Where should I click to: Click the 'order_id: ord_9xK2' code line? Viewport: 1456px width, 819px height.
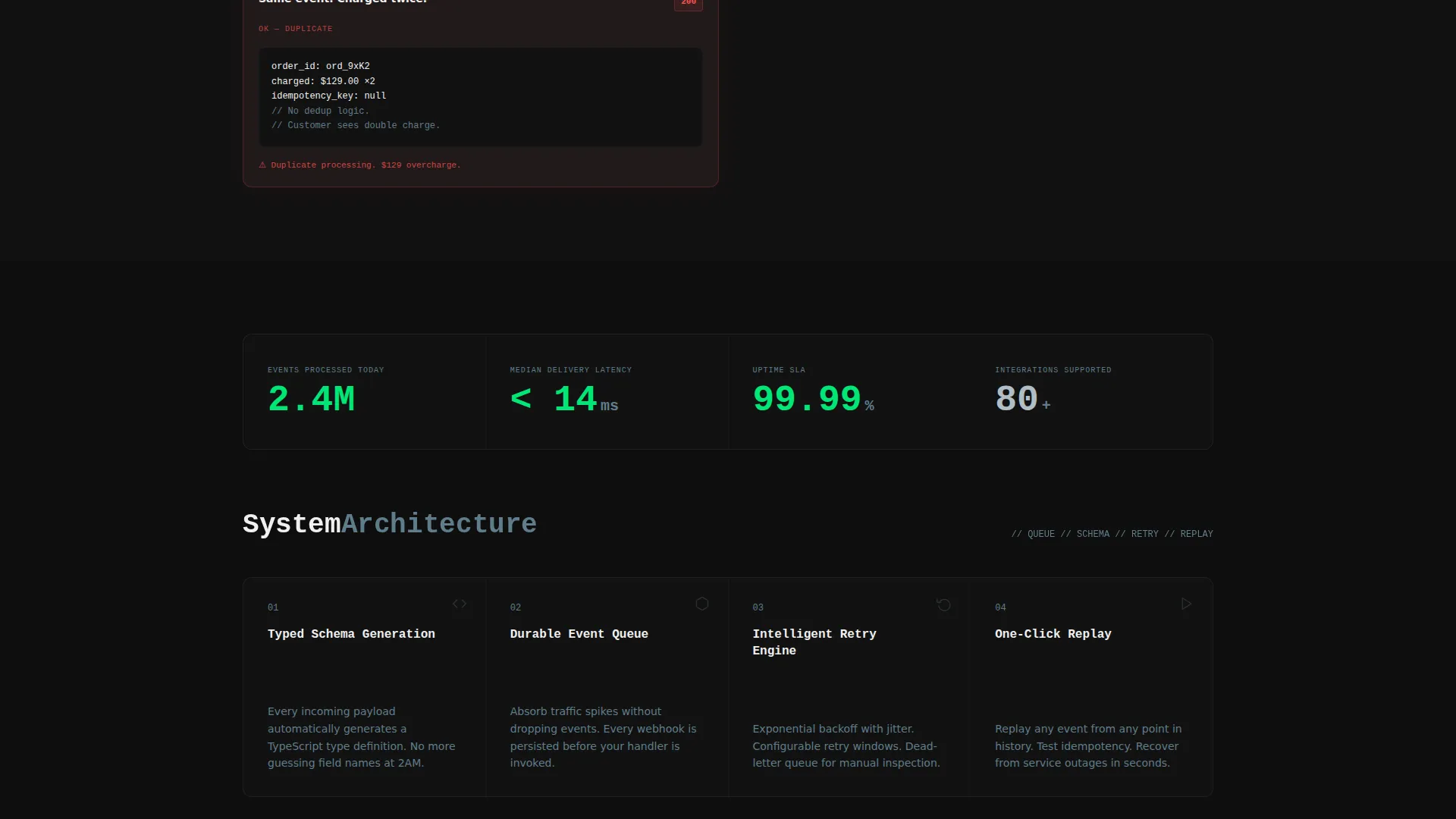coord(321,66)
